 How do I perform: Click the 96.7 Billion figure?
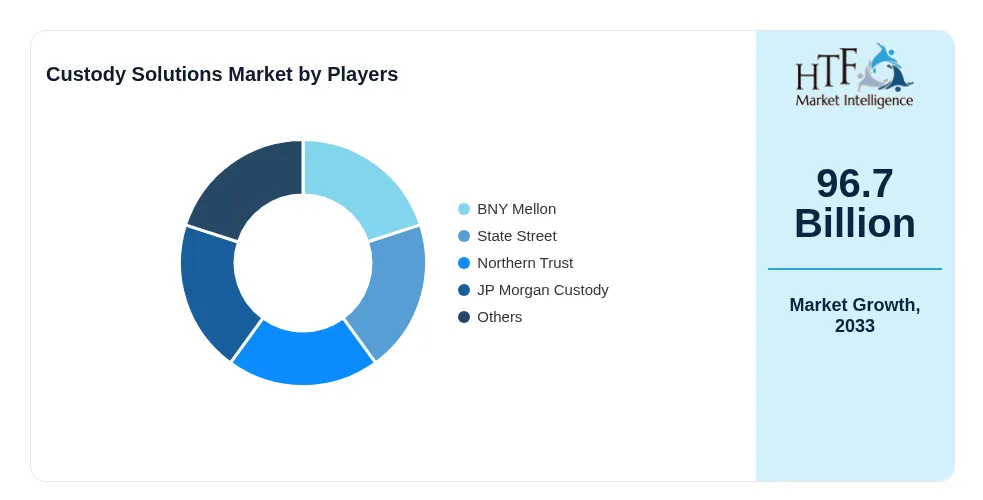point(854,203)
